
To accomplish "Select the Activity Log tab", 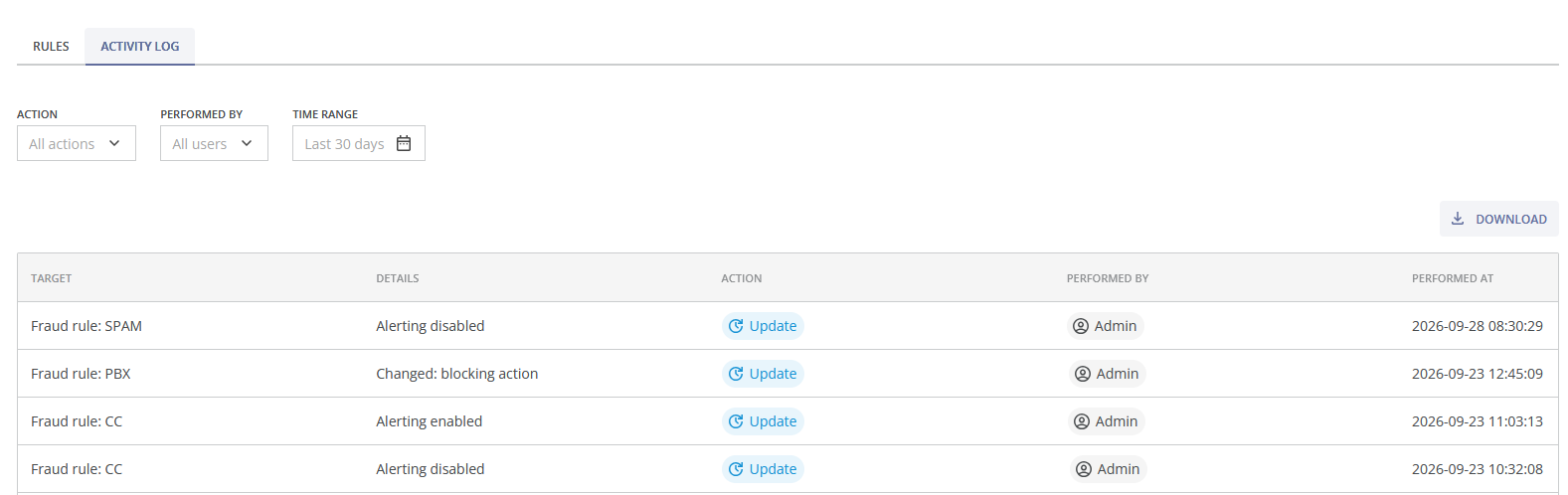I will click(140, 47).
